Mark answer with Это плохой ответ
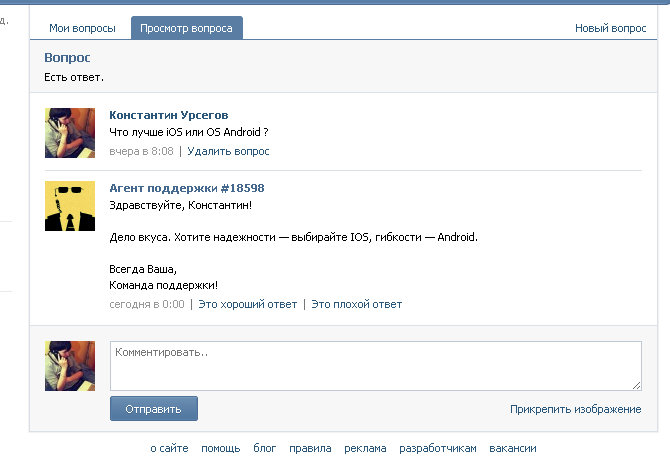The height and width of the screenshot is (464, 670). [x=356, y=304]
